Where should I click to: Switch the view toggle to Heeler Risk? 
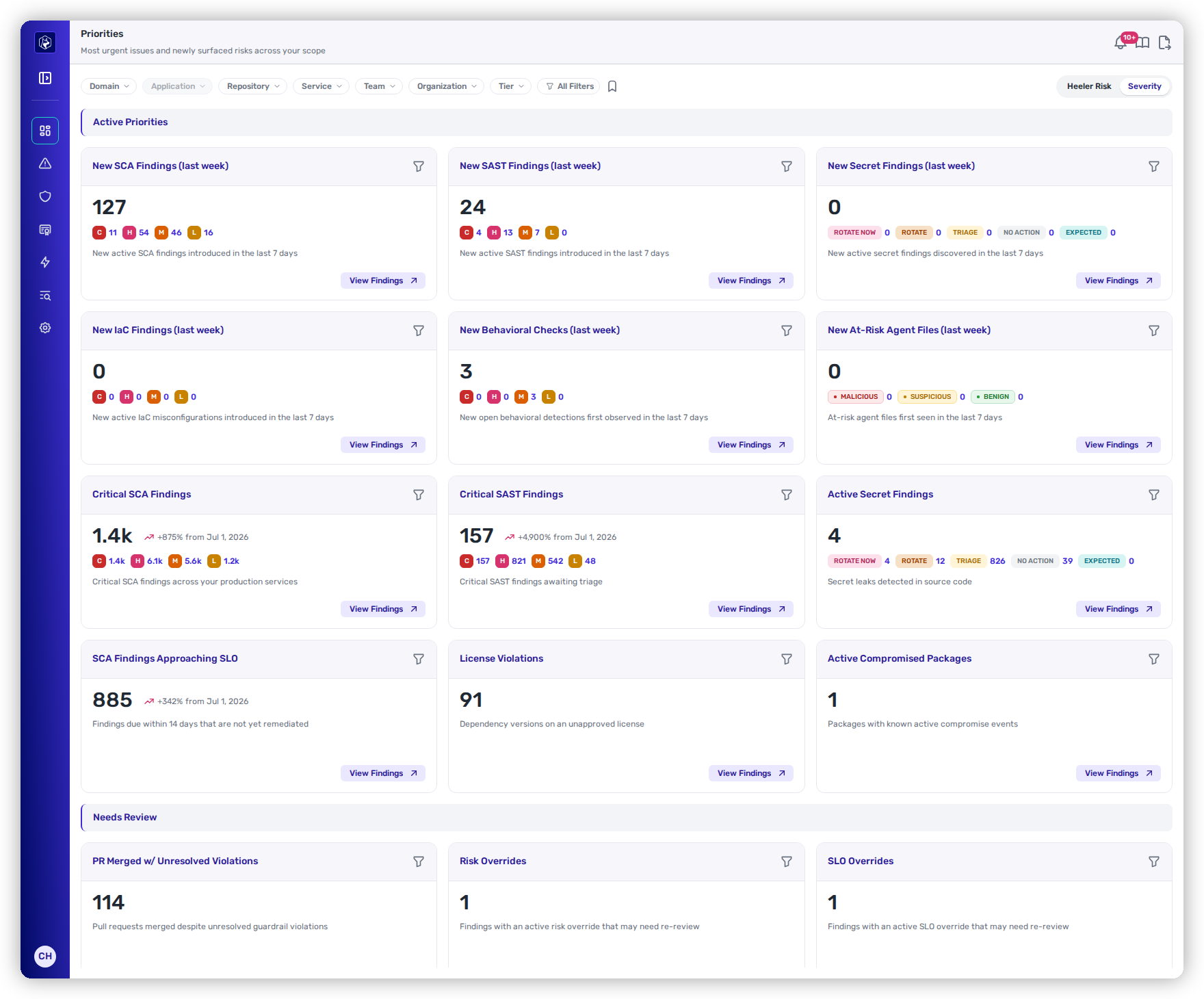1089,86
